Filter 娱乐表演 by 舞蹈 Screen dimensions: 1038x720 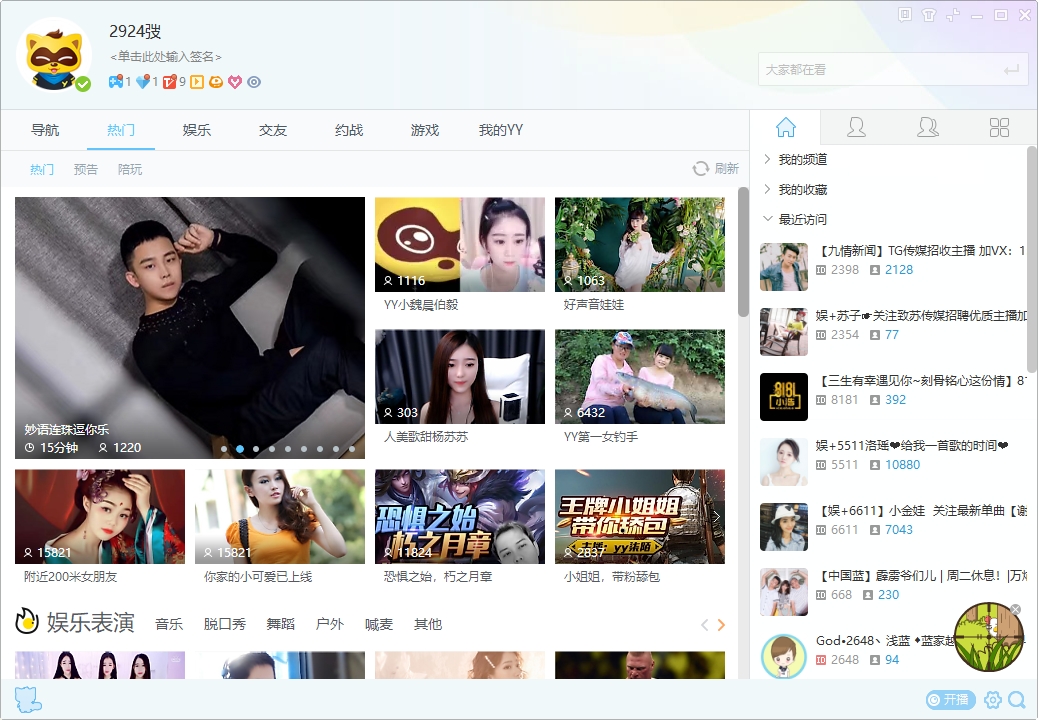(280, 624)
